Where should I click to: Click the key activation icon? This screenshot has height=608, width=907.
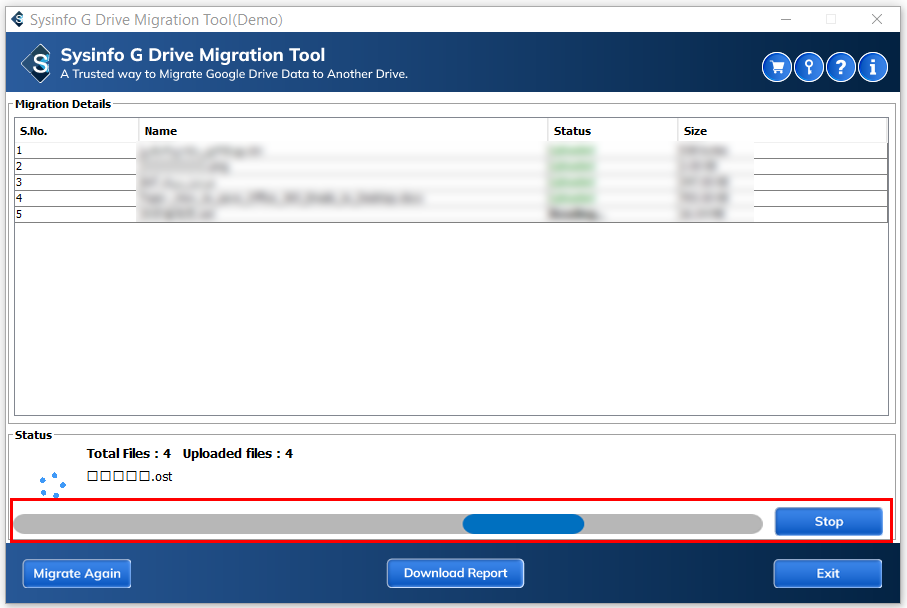coord(809,68)
